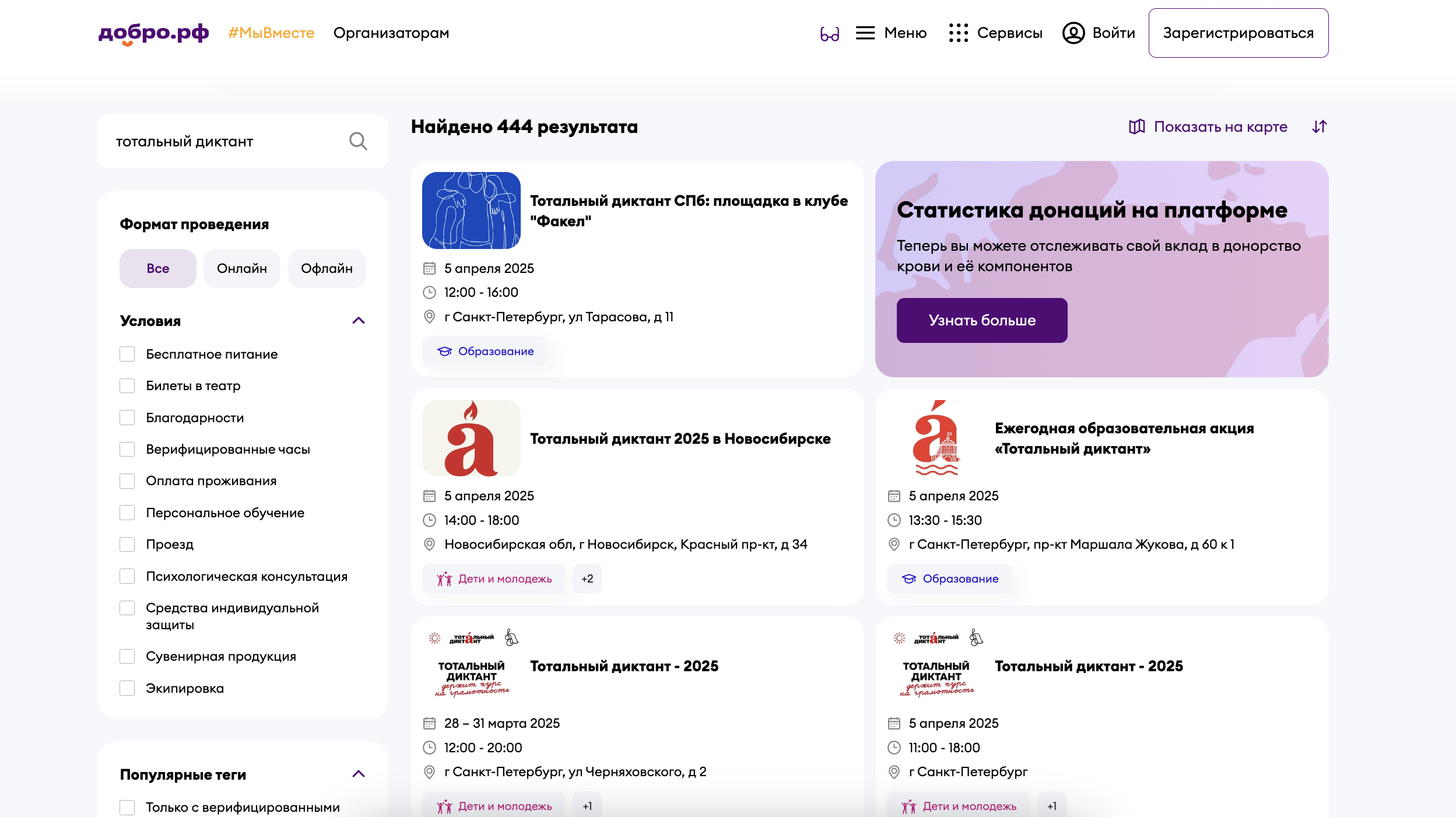
Task: Expand the +2 tags on Novosibirsk card
Action: pos(587,578)
